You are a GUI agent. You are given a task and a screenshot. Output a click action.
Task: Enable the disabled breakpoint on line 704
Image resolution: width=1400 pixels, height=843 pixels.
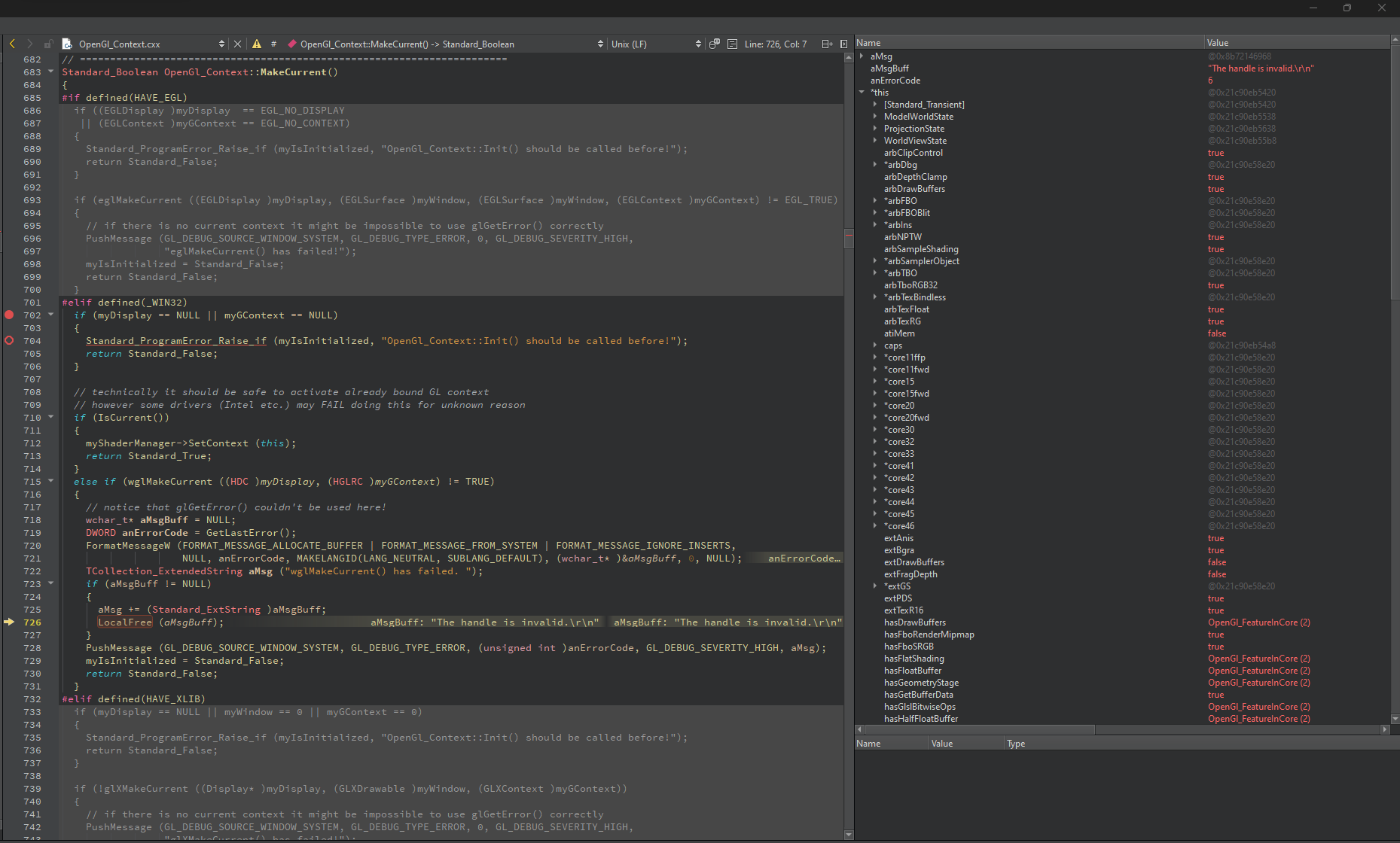9,340
